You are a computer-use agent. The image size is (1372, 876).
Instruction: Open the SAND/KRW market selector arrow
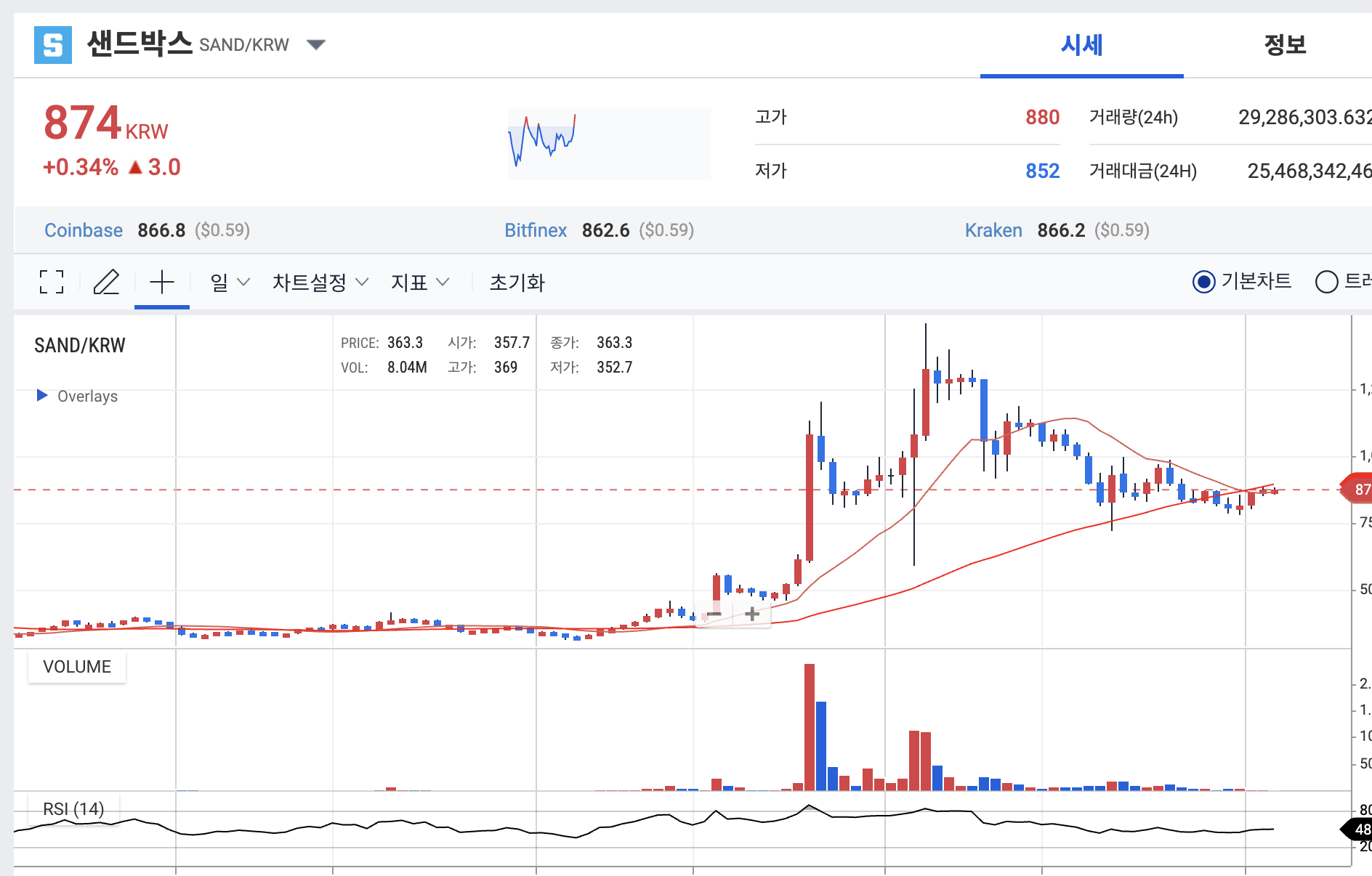click(316, 45)
